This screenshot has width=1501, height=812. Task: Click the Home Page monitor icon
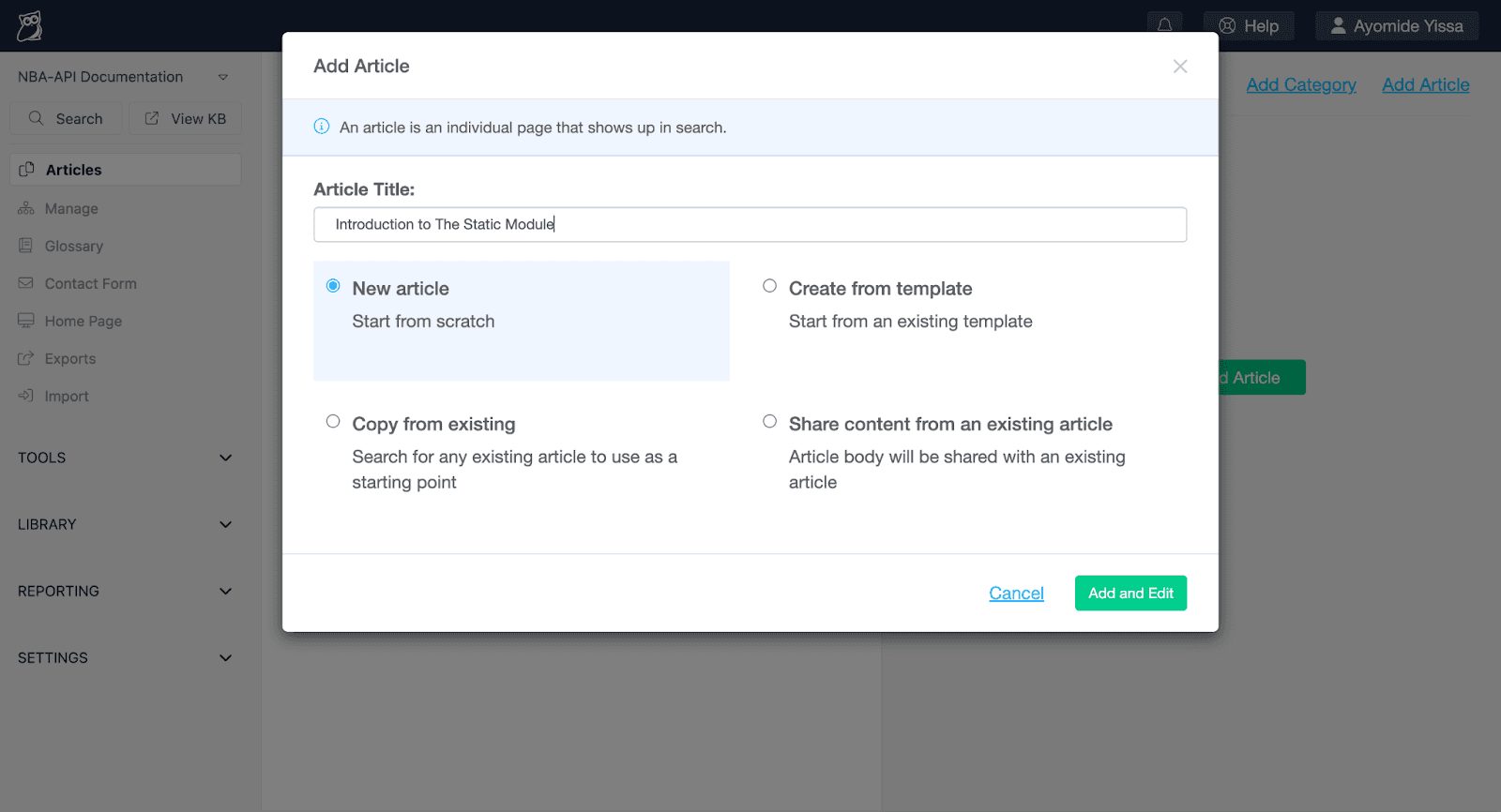[25, 321]
